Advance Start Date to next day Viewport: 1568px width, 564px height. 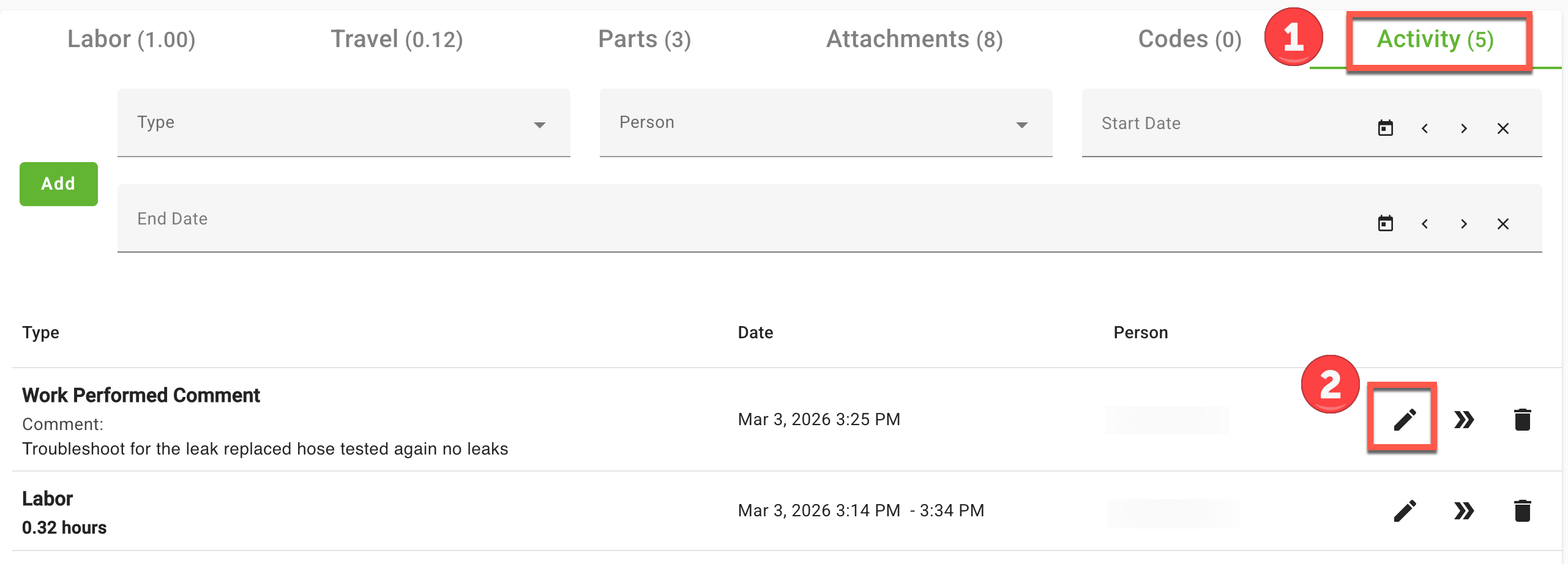click(x=1463, y=128)
